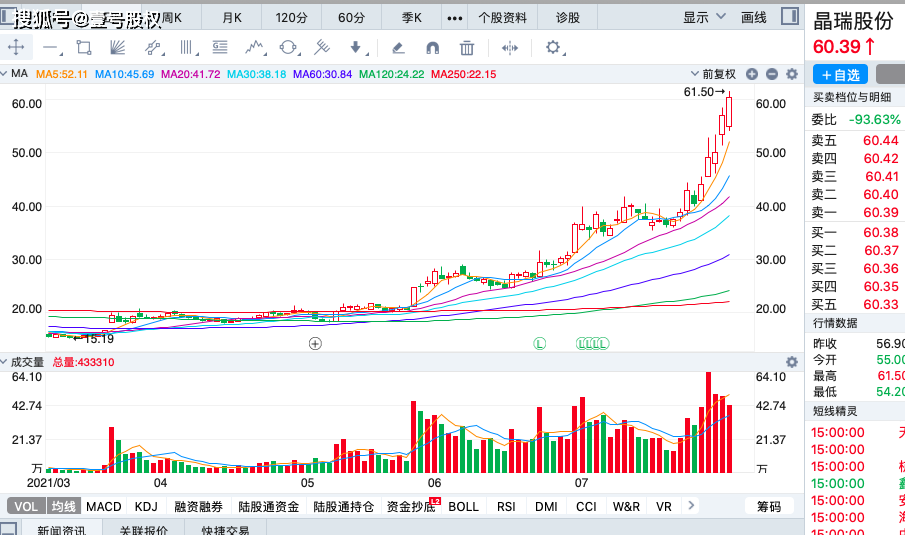Image resolution: width=905 pixels, height=535 pixels.
Task: Select the fan lines tool
Action: pos(118,47)
